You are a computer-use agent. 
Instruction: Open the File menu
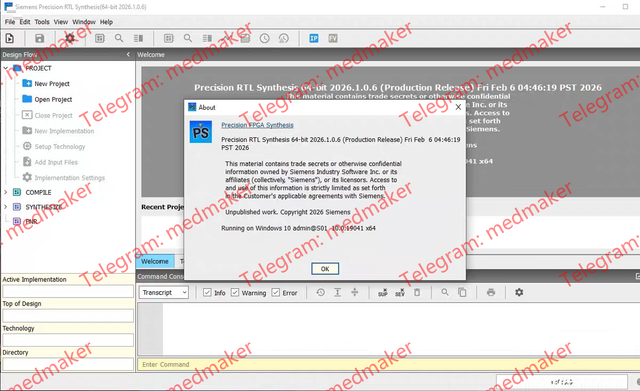10,22
